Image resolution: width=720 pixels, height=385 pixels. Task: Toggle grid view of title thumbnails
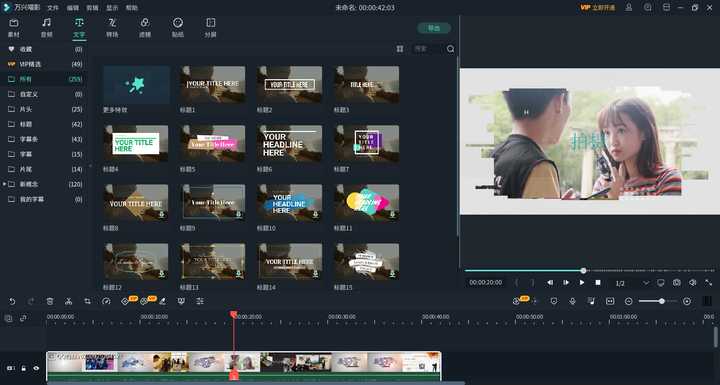tap(400, 49)
